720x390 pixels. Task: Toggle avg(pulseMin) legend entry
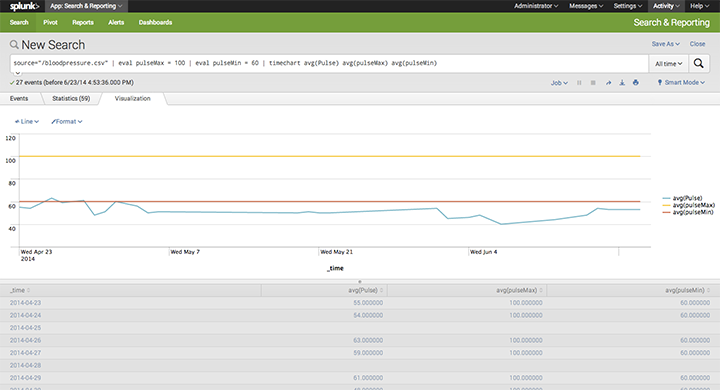click(x=688, y=212)
